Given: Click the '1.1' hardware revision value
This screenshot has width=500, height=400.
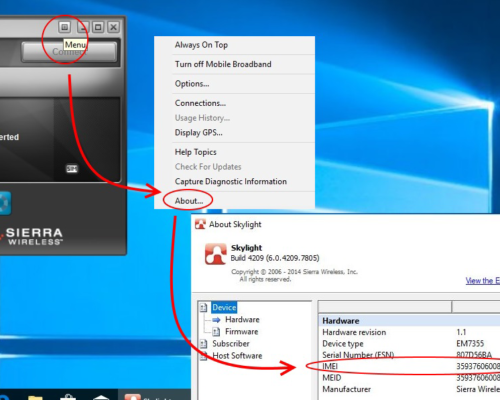Looking at the screenshot, I should [x=461, y=332].
